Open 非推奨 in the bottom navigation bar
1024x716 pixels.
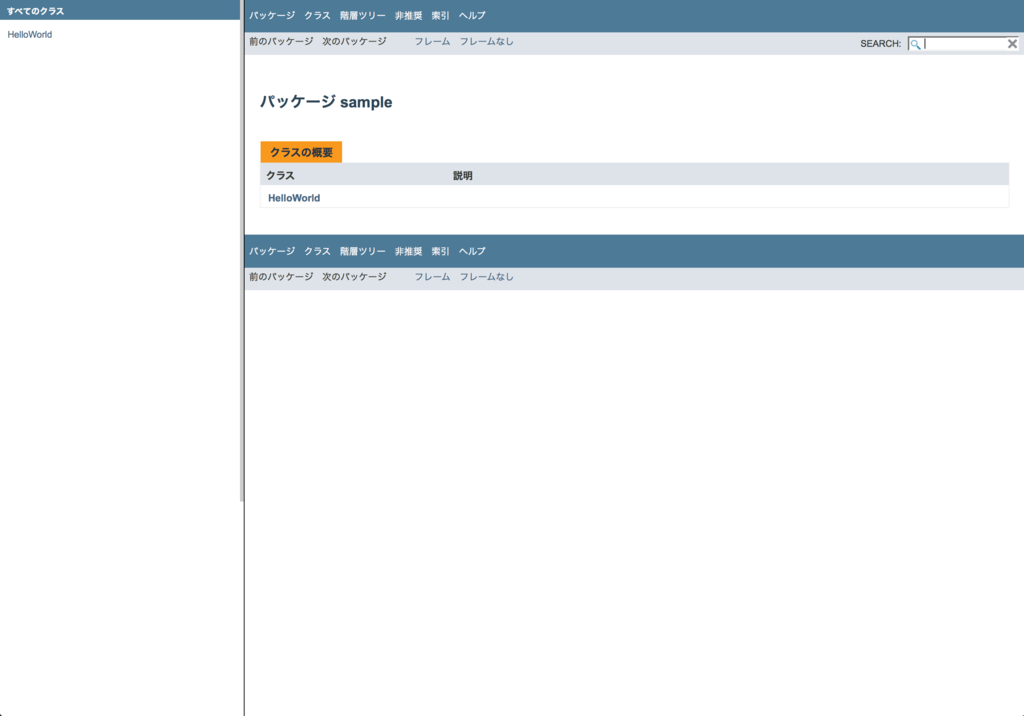408,252
